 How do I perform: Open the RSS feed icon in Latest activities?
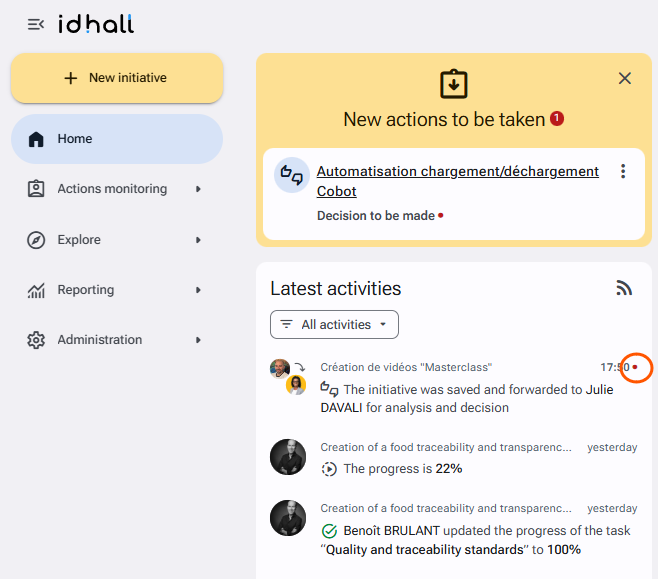[x=624, y=288]
